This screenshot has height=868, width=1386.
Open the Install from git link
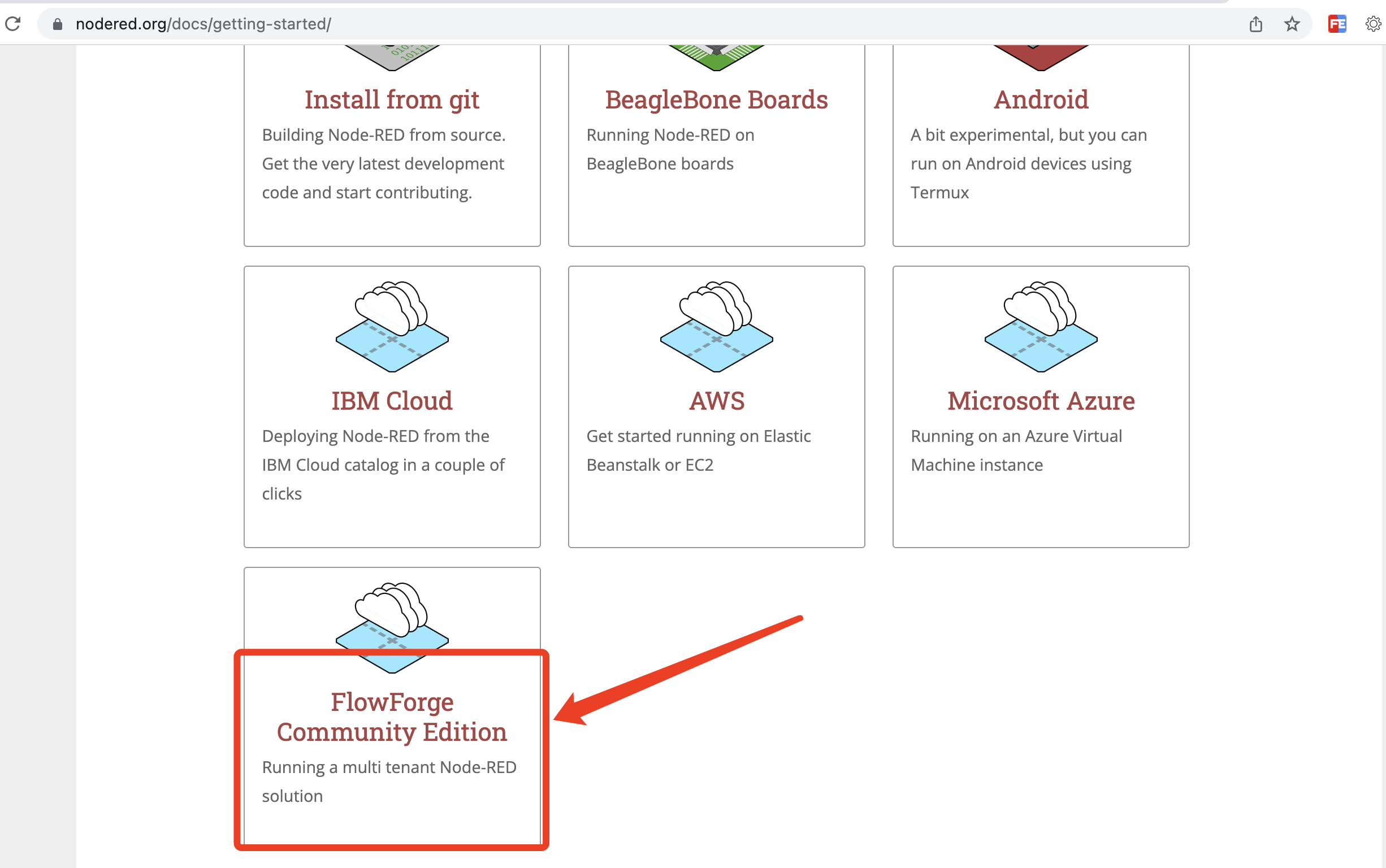point(392,100)
